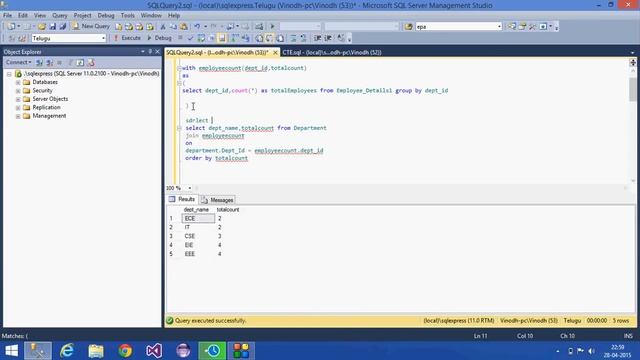Click the Cut scissors icon
This screenshot has height=360, width=640.
(x=163, y=27)
